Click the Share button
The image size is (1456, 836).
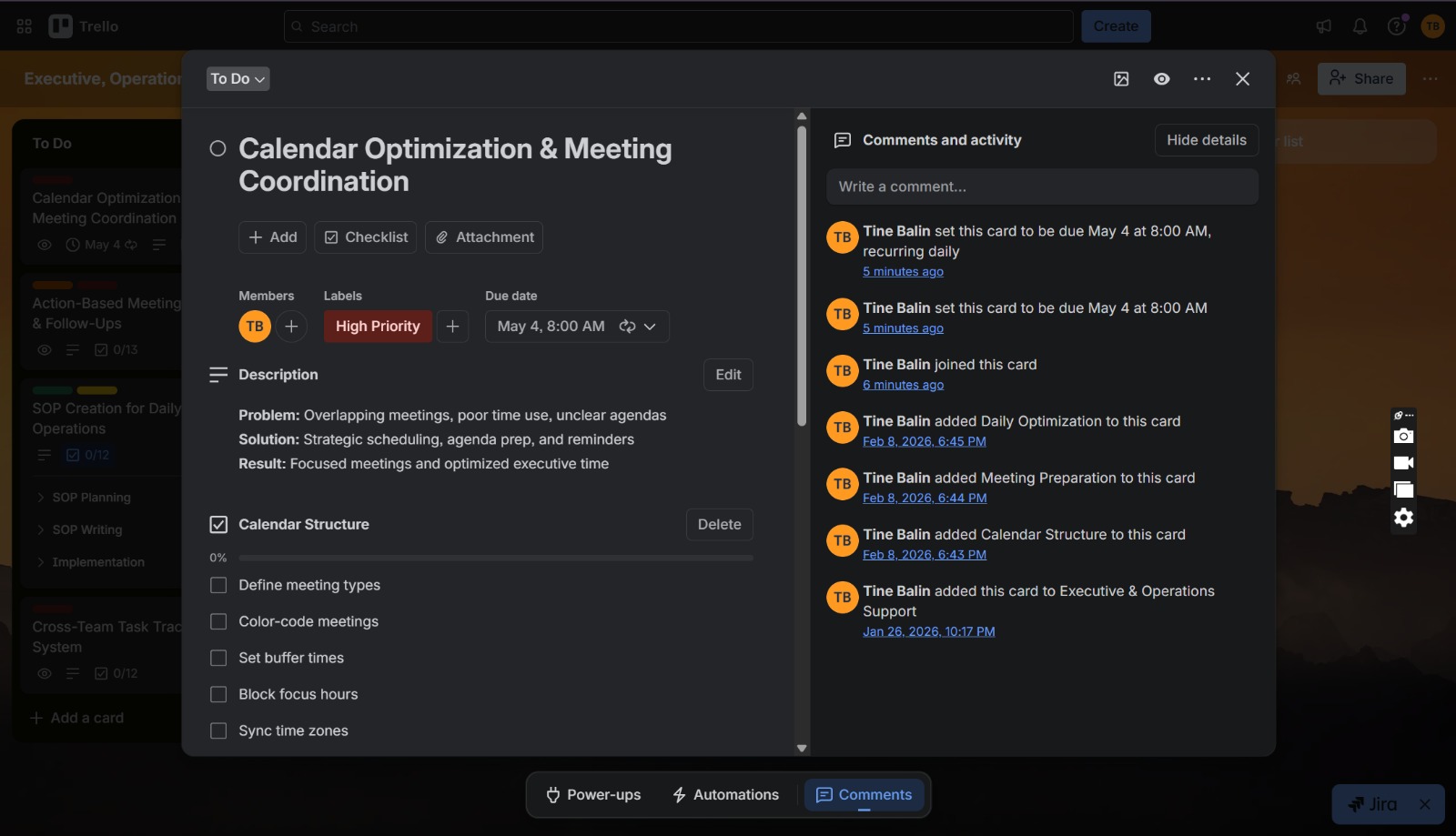[1361, 79]
